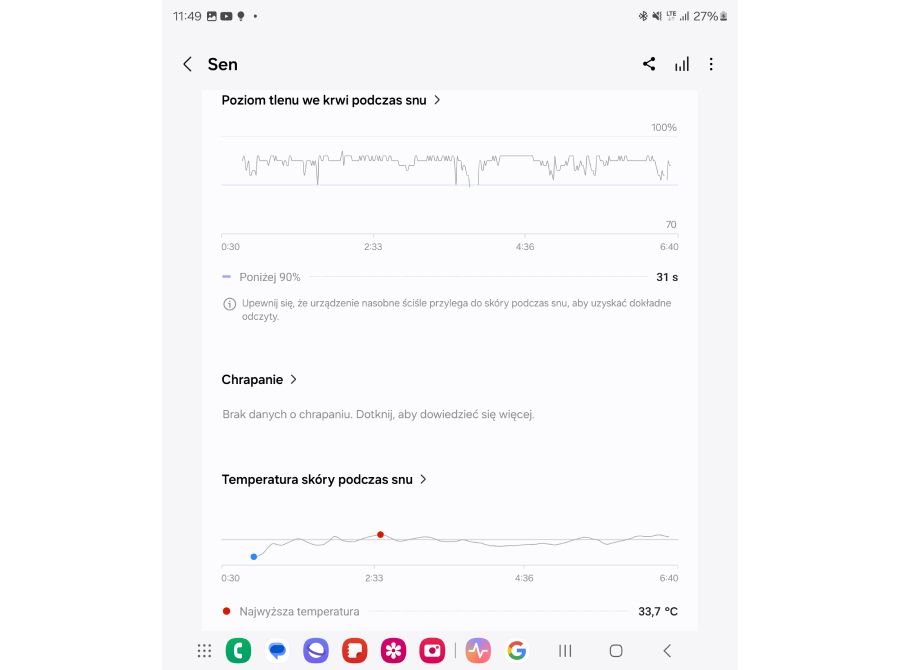The height and width of the screenshot is (670, 900).
Task: Open Samsung Internet browser
Action: tap(316, 650)
